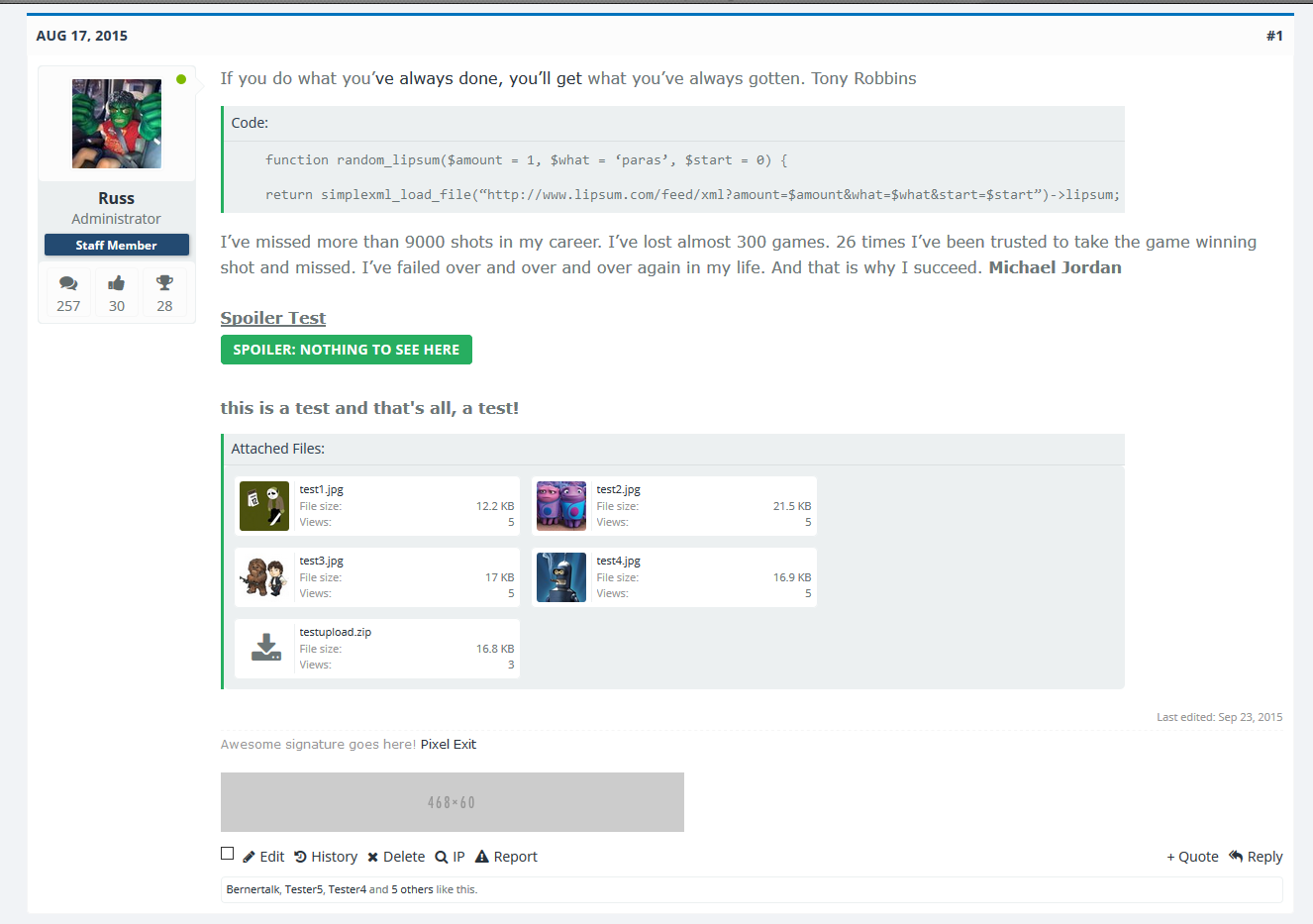Click the '16.8 KB' file size value

coord(495,649)
